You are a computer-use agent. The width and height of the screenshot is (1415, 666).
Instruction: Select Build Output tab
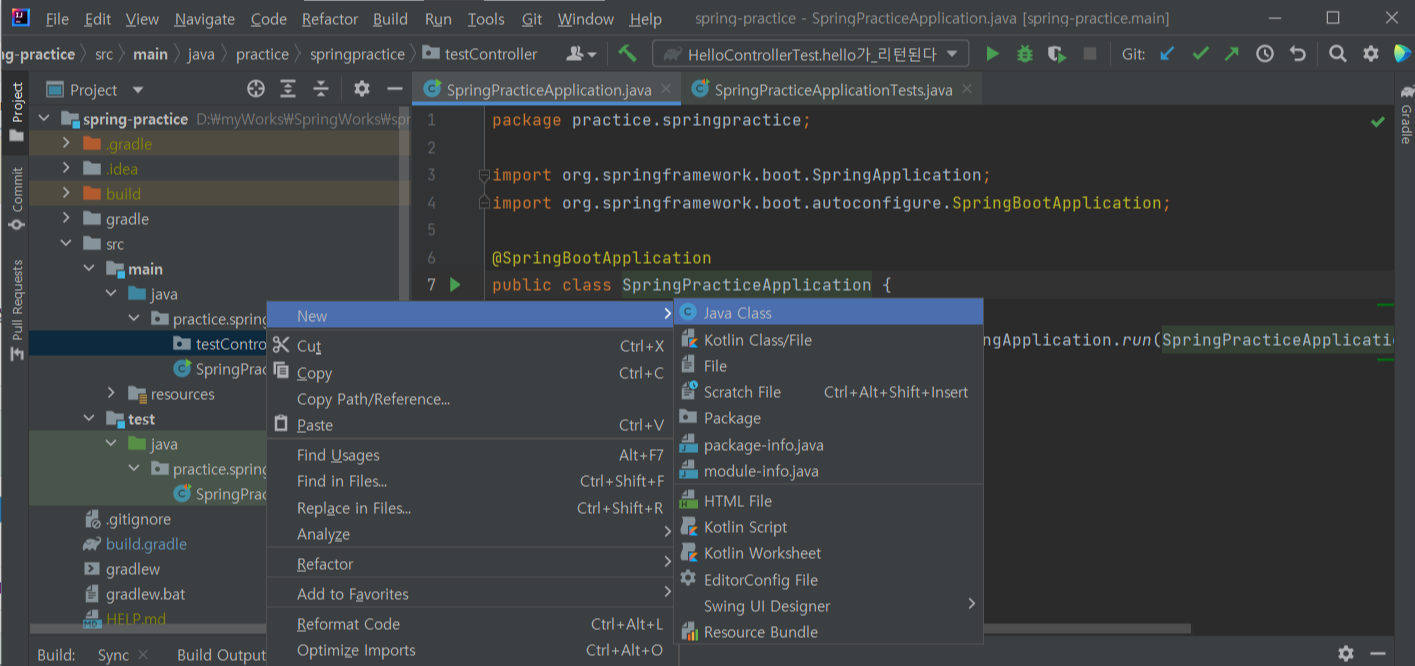pyautogui.click(x=221, y=655)
